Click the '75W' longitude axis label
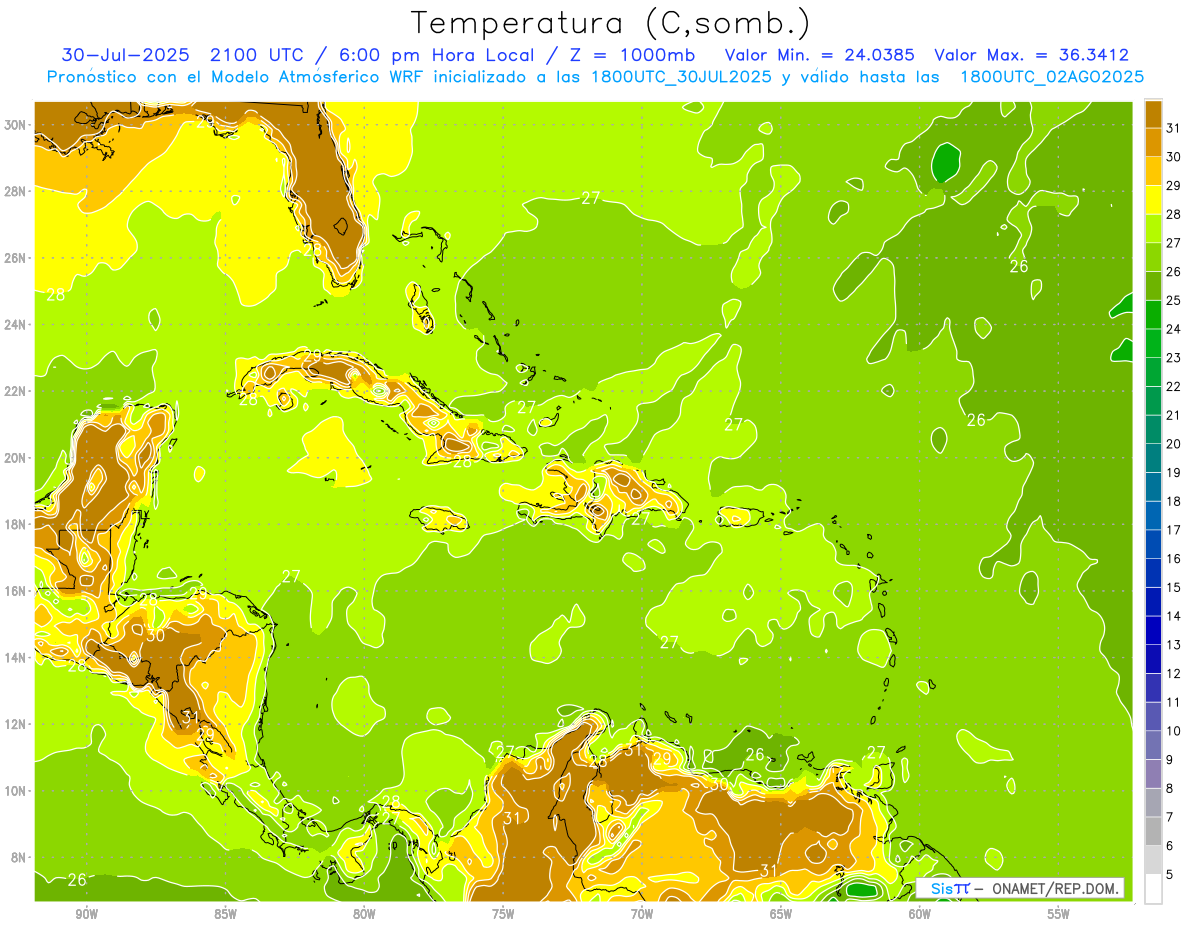This screenshot has height=927, width=1200. click(503, 914)
